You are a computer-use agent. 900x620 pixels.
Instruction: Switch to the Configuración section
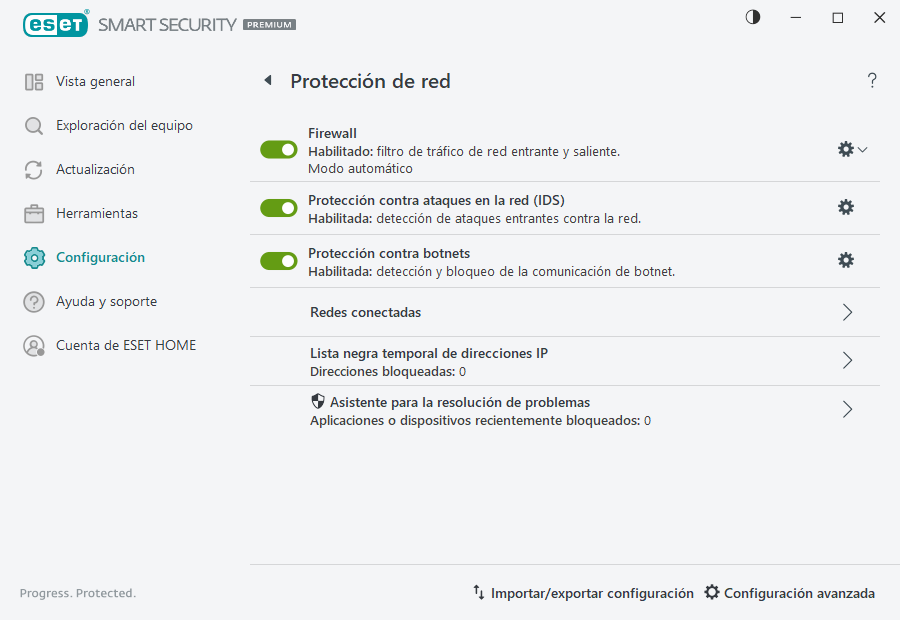tap(32, 257)
